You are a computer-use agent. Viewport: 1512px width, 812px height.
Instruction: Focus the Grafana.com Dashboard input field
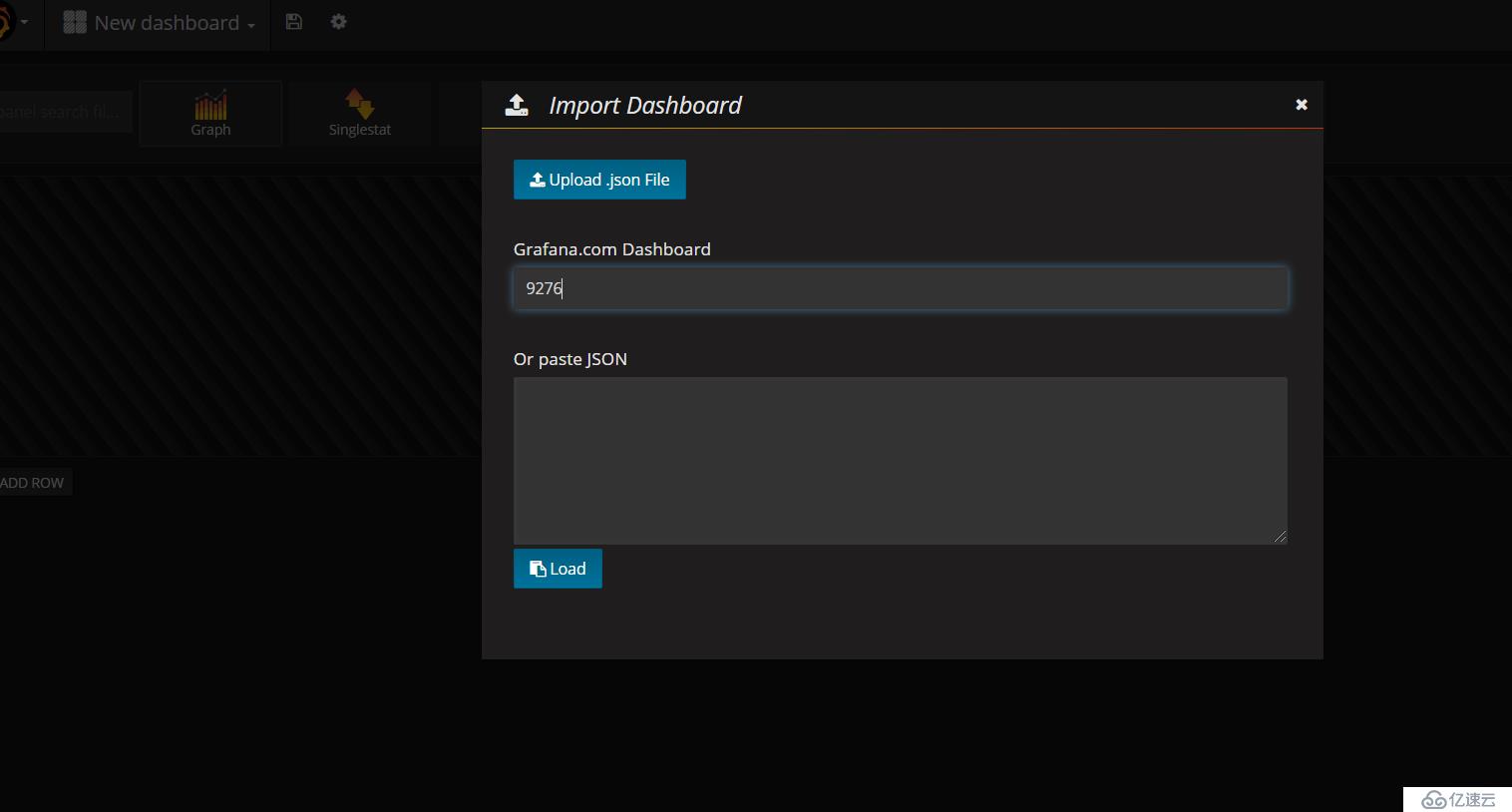point(901,288)
